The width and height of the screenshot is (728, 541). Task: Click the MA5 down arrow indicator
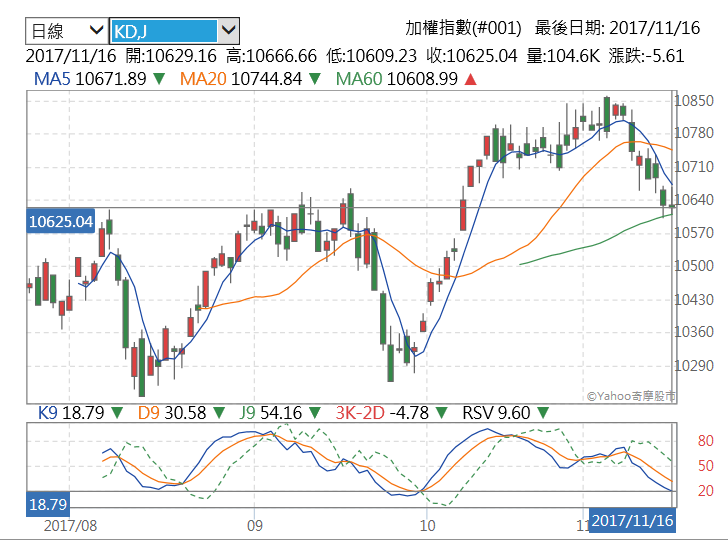pos(159,79)
